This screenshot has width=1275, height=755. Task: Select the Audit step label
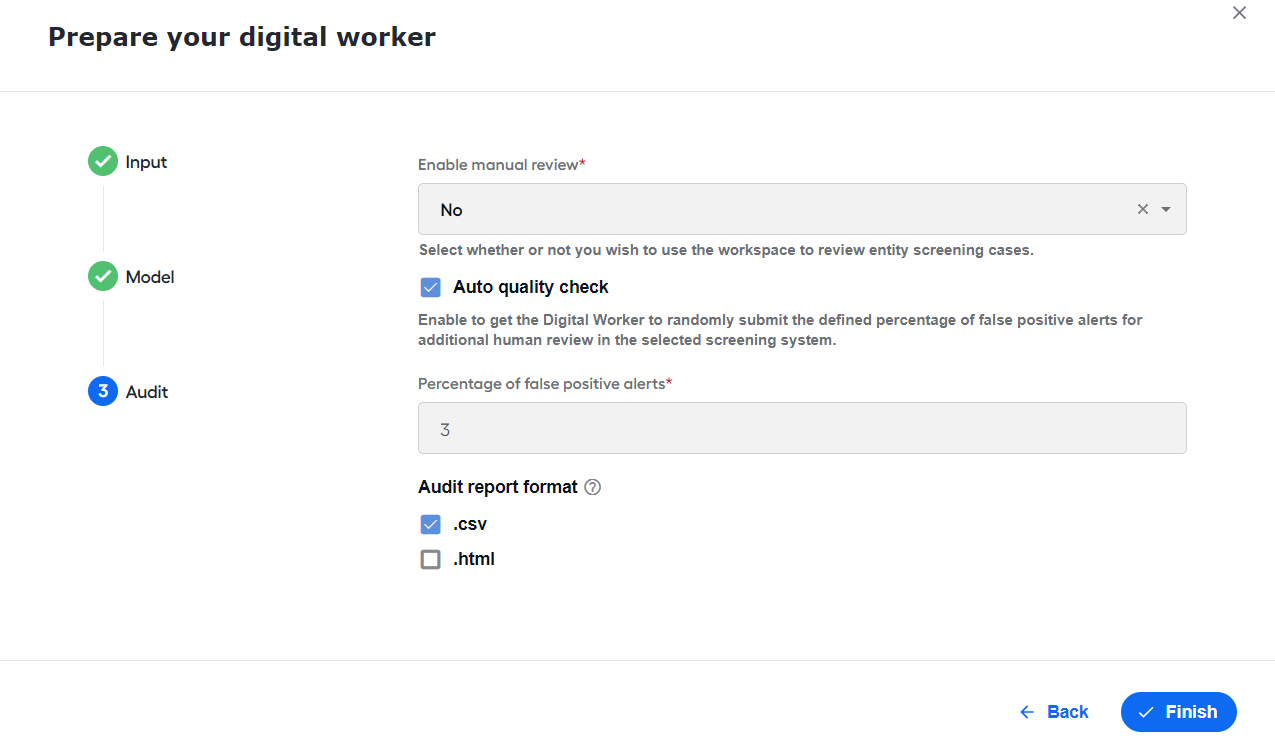[147, 392]
